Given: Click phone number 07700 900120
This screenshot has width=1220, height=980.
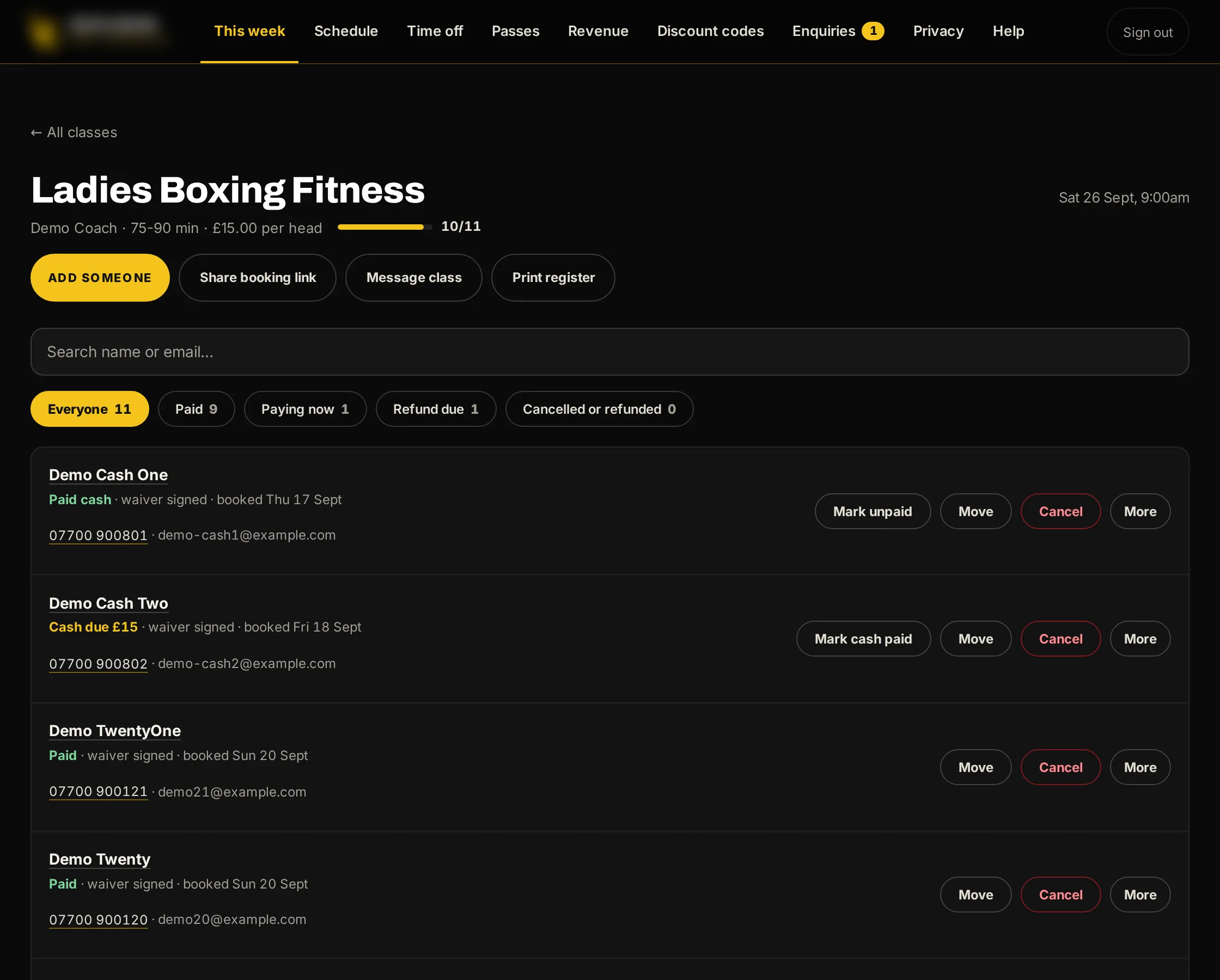Looking at the screenshot, I should [x=98, y=920].
